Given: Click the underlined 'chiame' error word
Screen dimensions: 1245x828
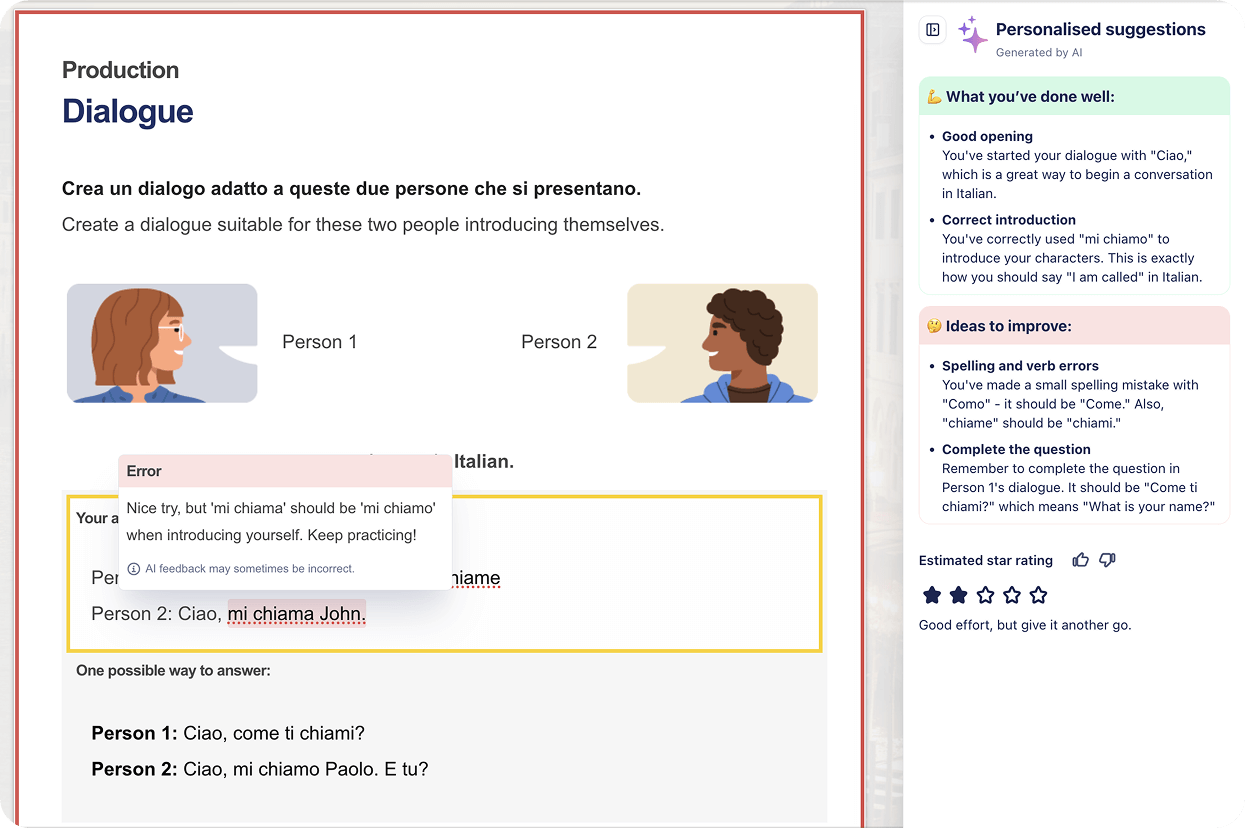Looking at the screenshot, I should [476, 579].
